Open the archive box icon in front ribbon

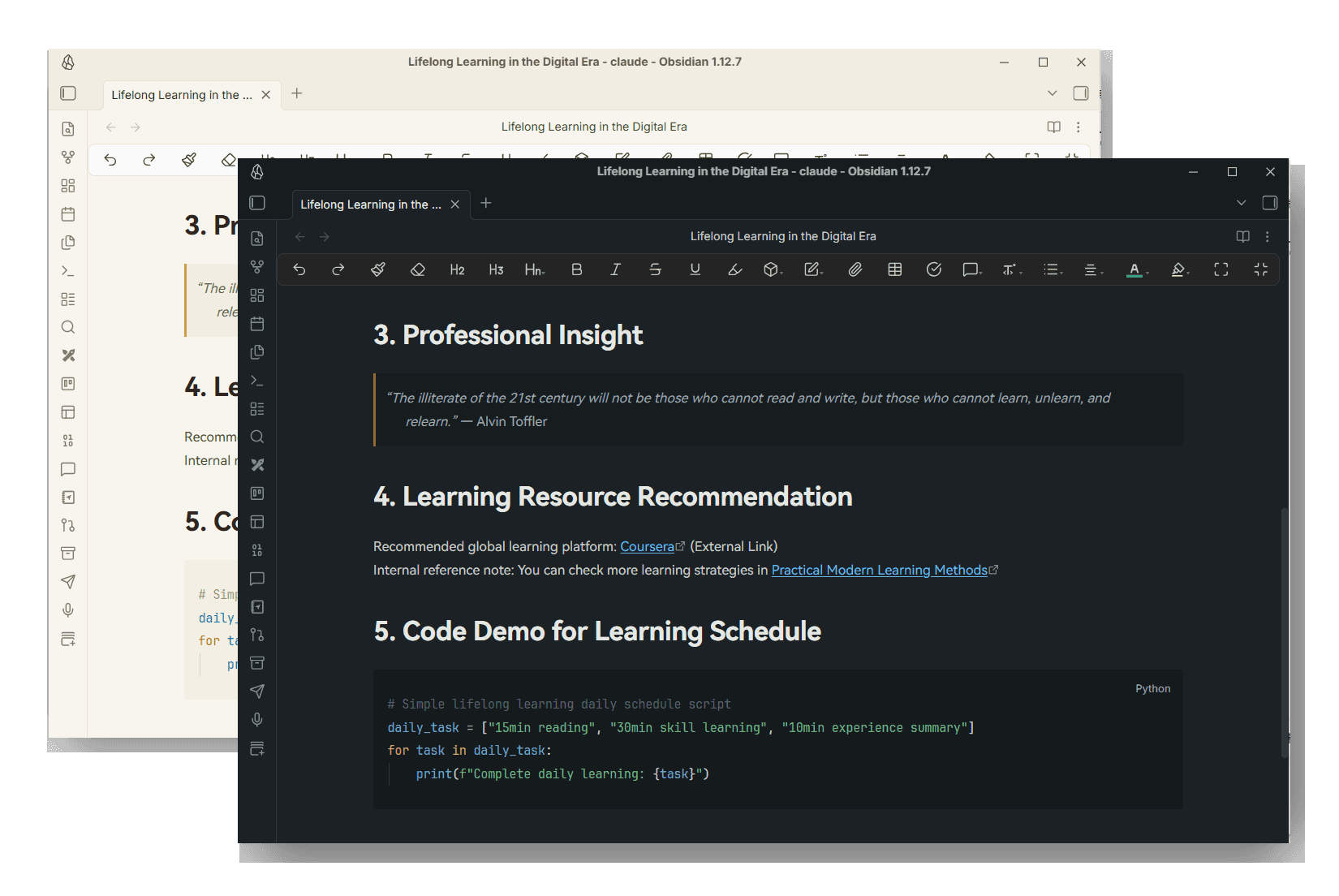(257, 663)
